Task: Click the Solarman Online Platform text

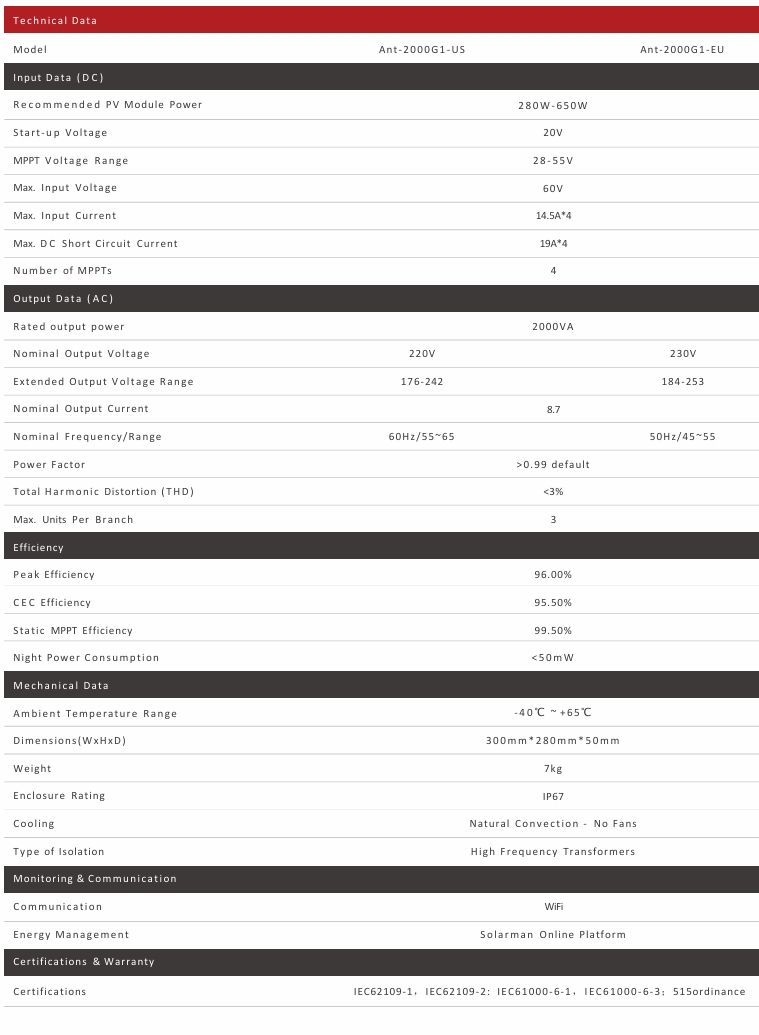Action: tap(553, 934)
